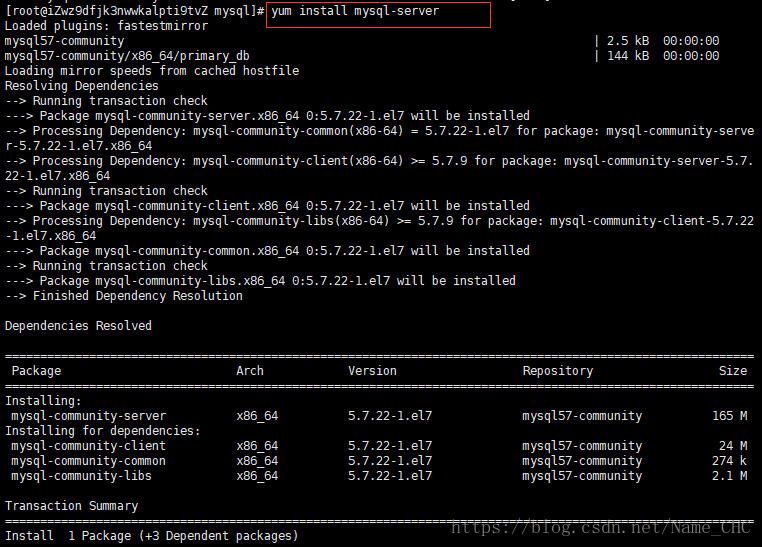Viewport: 762px width, 547px height.
Task: Click the '274 k' size value
Action: (729, 461)
